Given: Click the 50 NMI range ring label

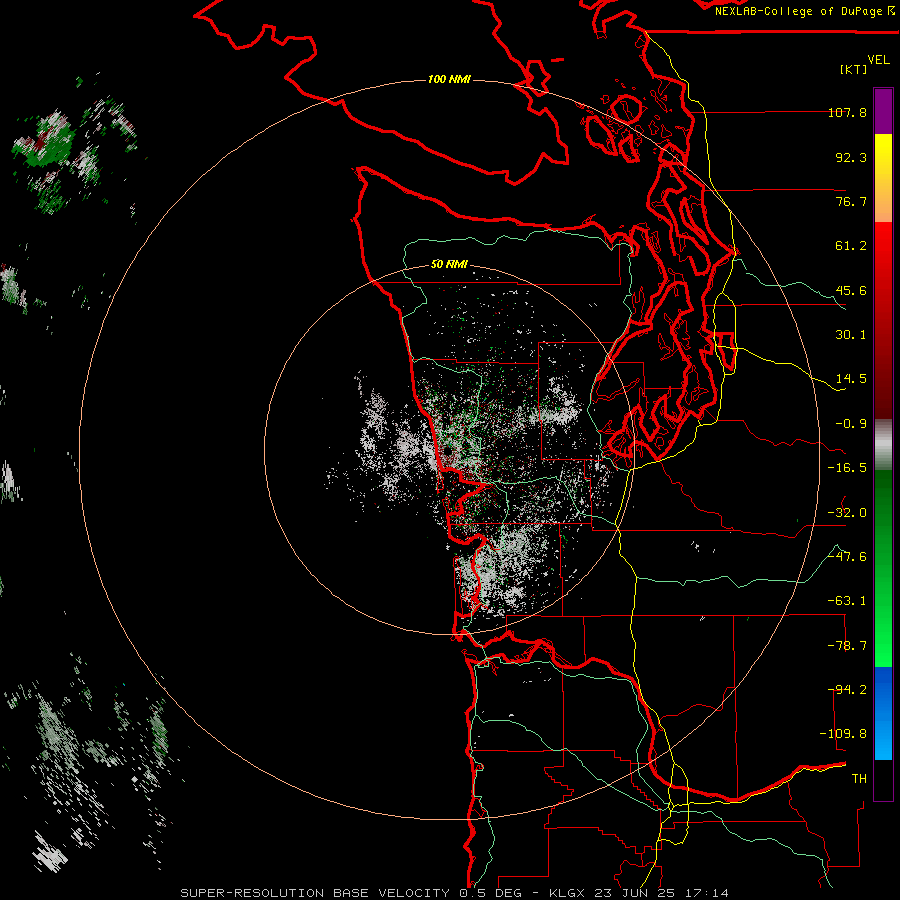Looking at the screenshot, I should click(x=449, y=264).
